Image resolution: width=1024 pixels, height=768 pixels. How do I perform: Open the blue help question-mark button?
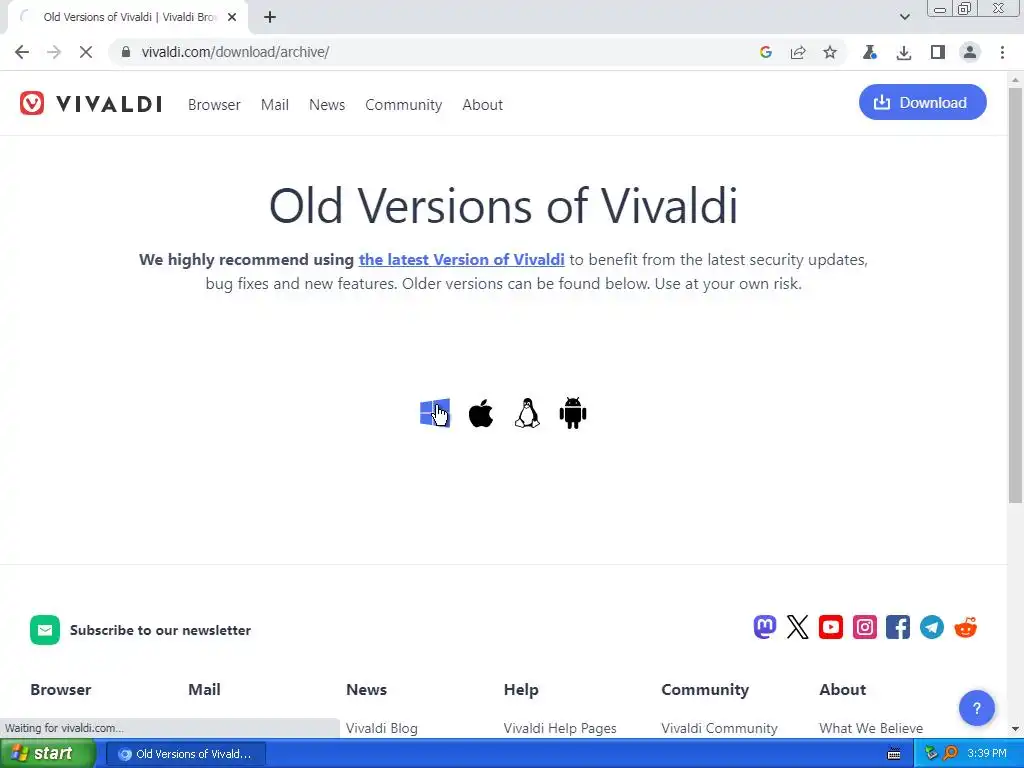tap(976, 708)
